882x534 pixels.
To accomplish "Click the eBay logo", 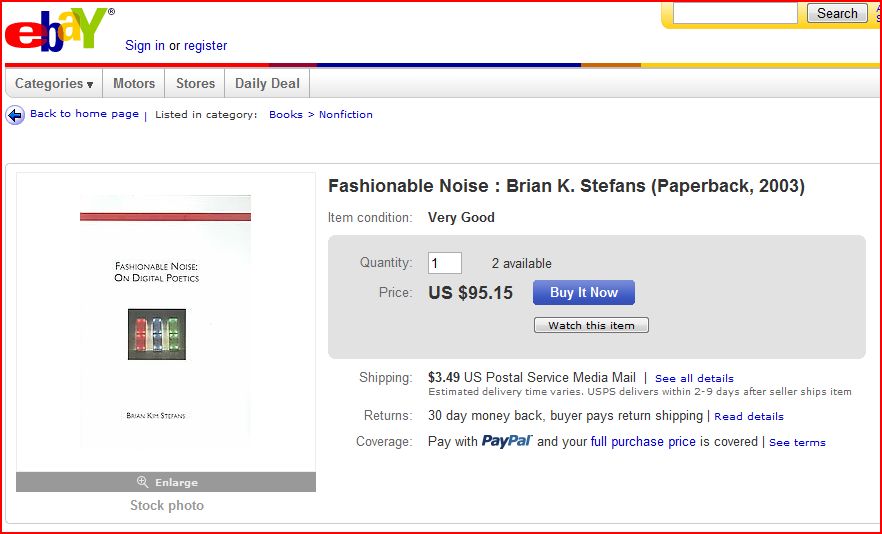I will click(56, 30).
